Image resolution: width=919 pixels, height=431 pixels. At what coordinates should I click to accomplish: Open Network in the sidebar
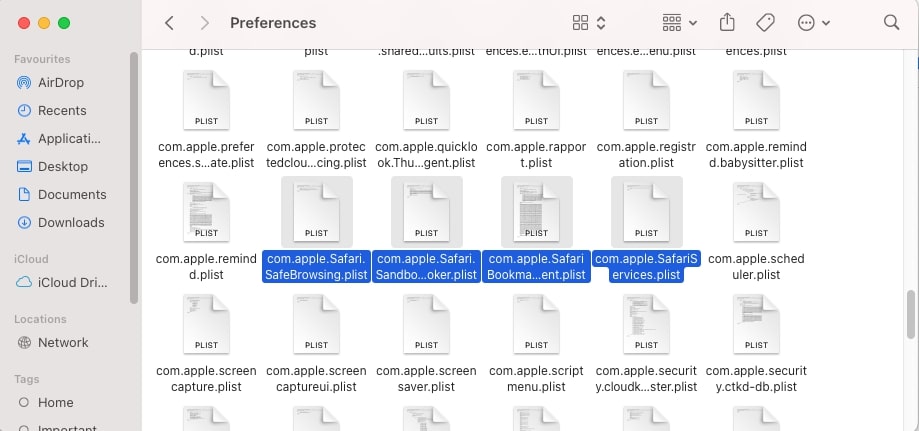[x=63, y=342]
